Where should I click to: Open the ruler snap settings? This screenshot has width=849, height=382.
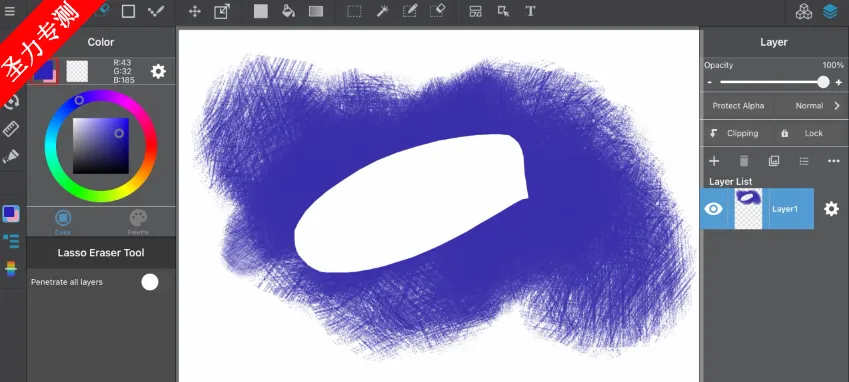pos(11,129)
